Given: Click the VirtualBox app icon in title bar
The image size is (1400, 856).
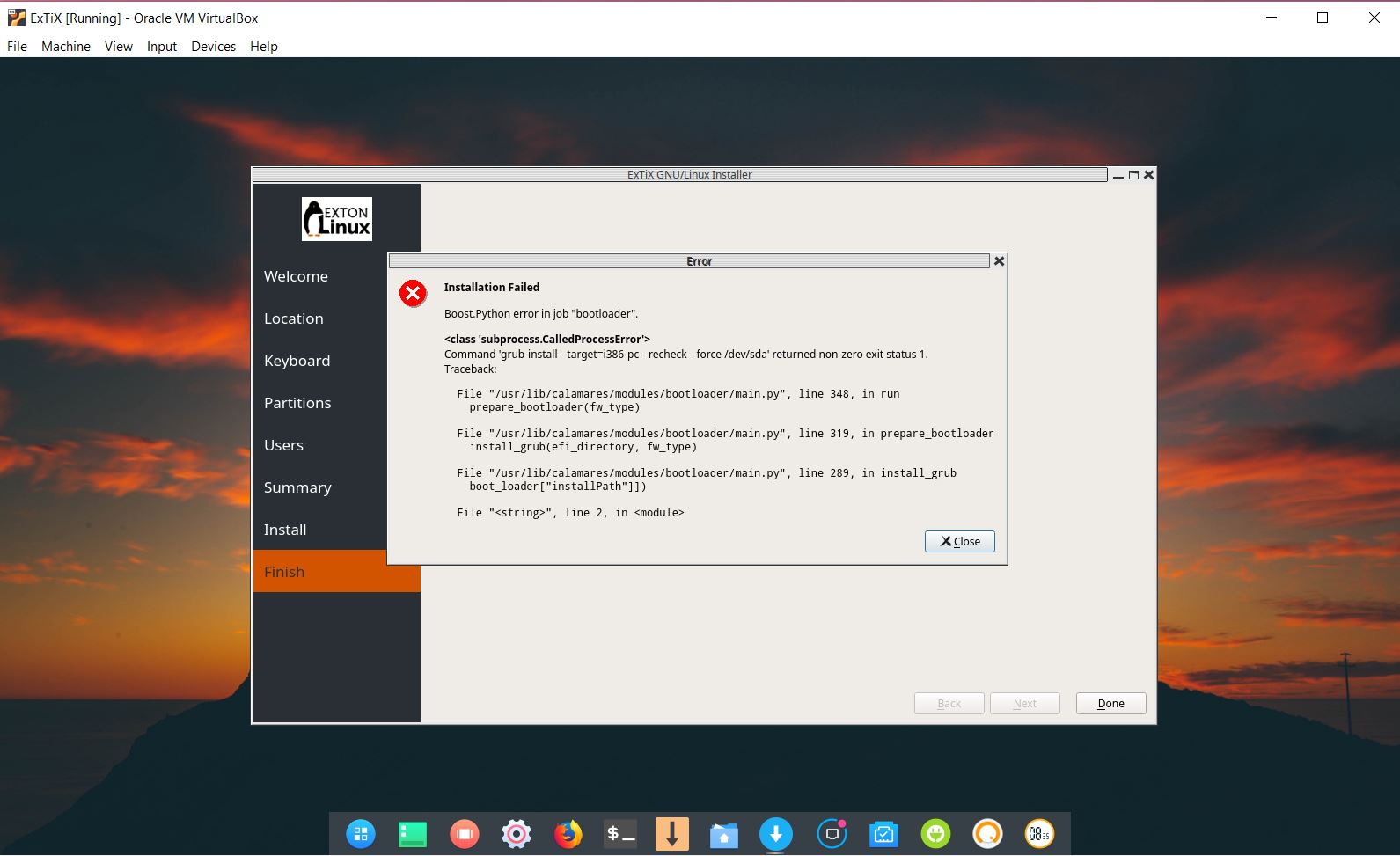Looking at the screenshot, I should click(16, 18).
